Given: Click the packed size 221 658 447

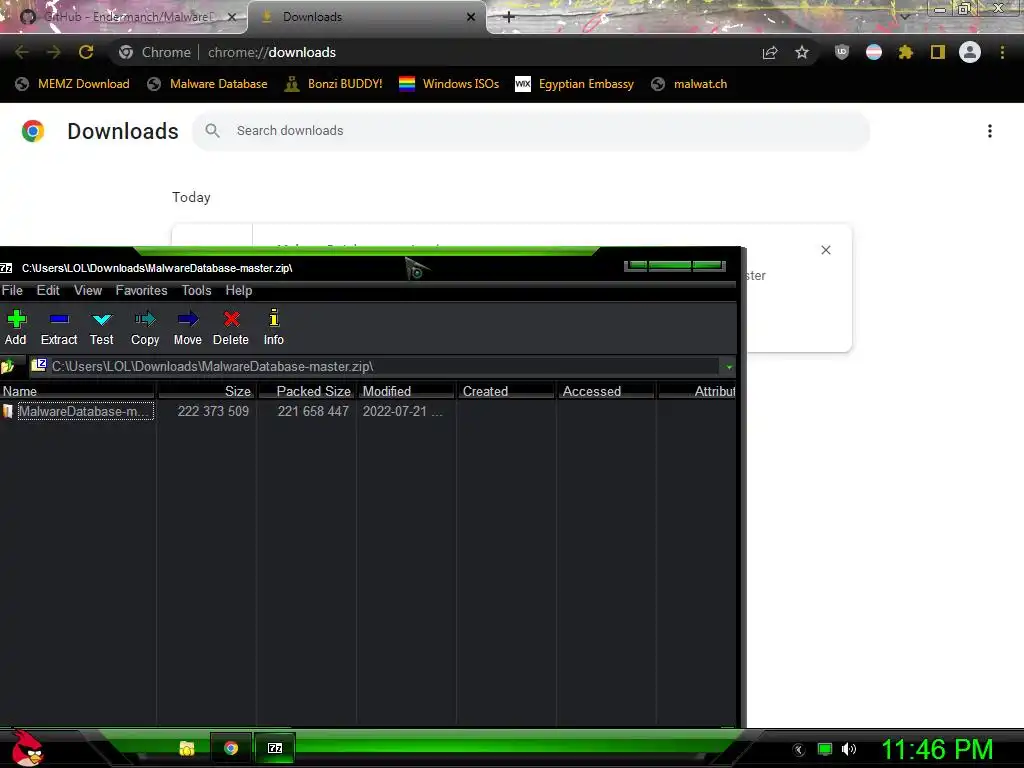Looking at the screenshot, I should click(x=313, y=411).
